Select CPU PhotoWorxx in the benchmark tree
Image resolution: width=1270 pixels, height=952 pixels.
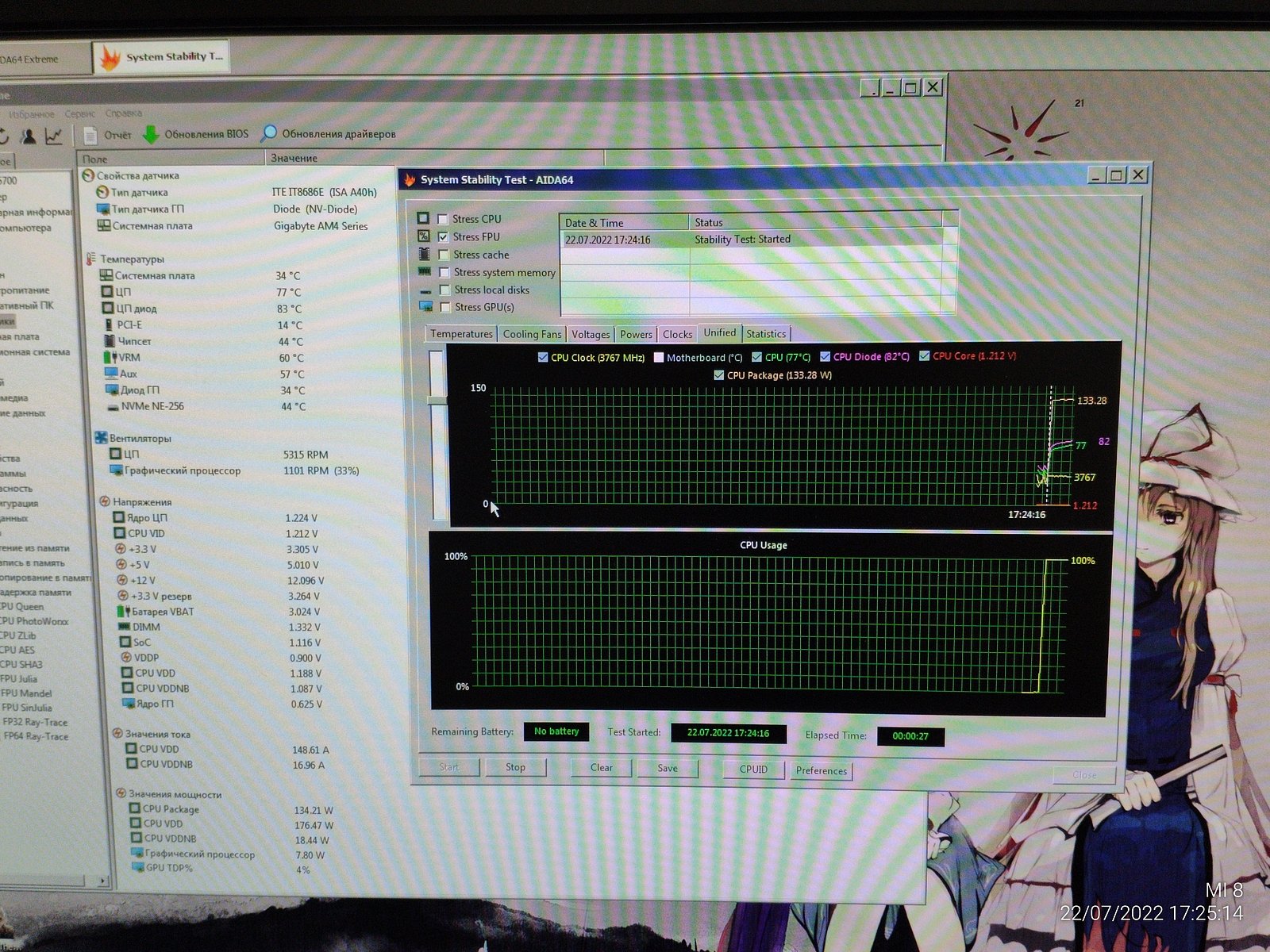(34, 621)
